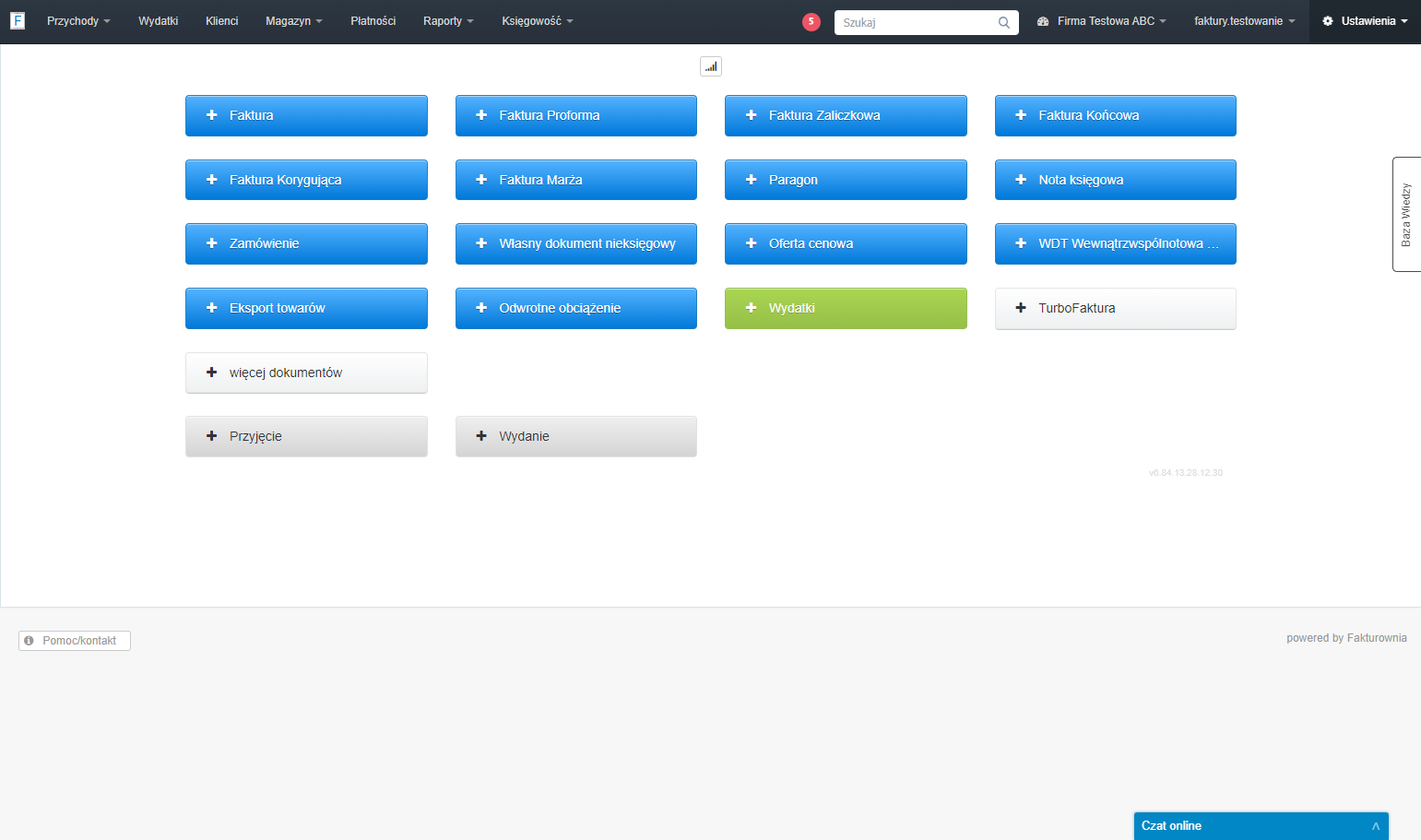Viewport: 1421px width, 840px height.
Task: Open Płatności in the top menu
Action: click(x=373, y=21)
